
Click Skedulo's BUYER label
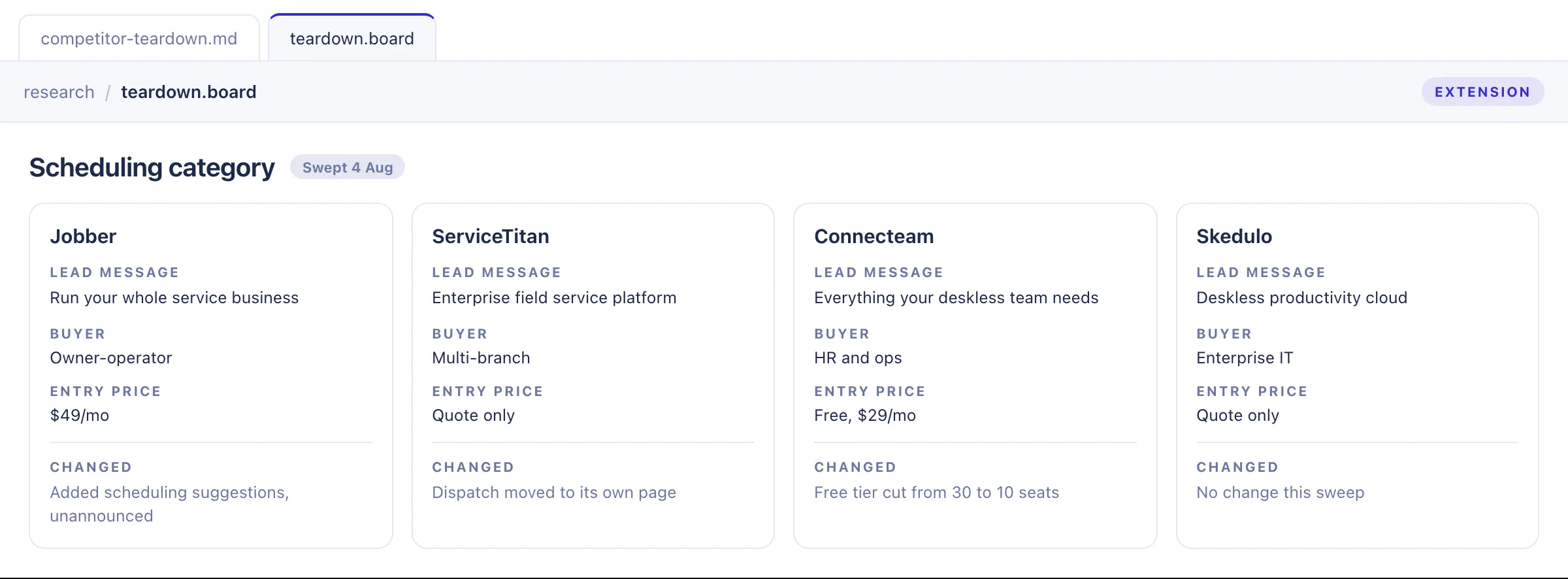(x=1224, y=334)
